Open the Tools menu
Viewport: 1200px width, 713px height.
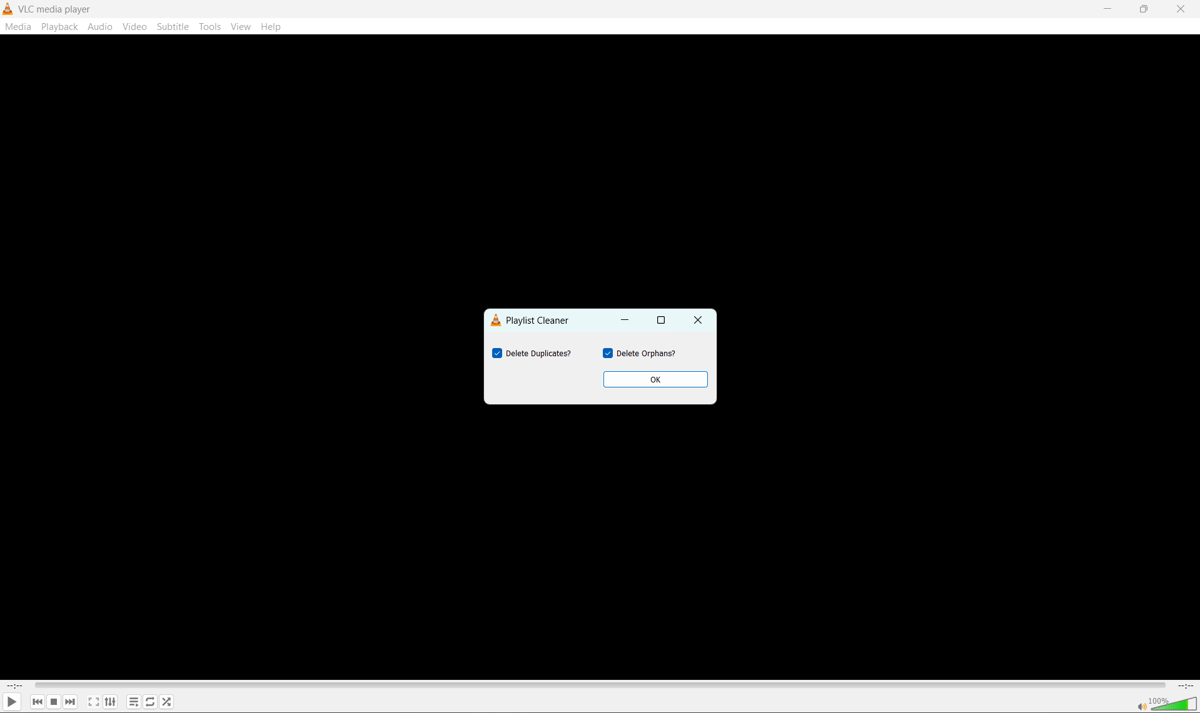point(209,26)
